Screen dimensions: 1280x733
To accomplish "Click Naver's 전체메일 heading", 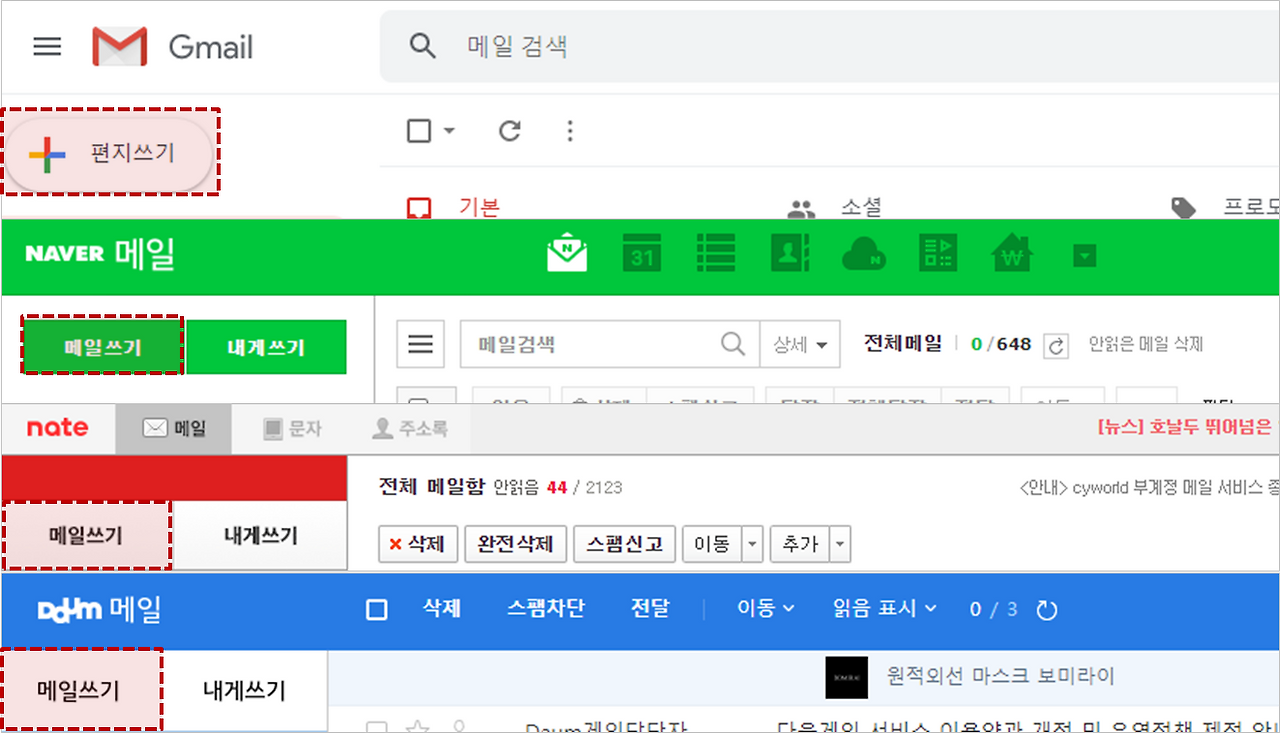I will click(x=903, y=344).
